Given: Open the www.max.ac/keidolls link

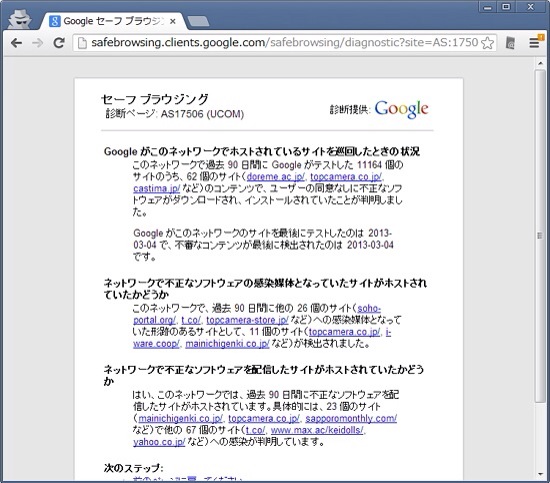Looking at the screenshot, I should point(317,430).
